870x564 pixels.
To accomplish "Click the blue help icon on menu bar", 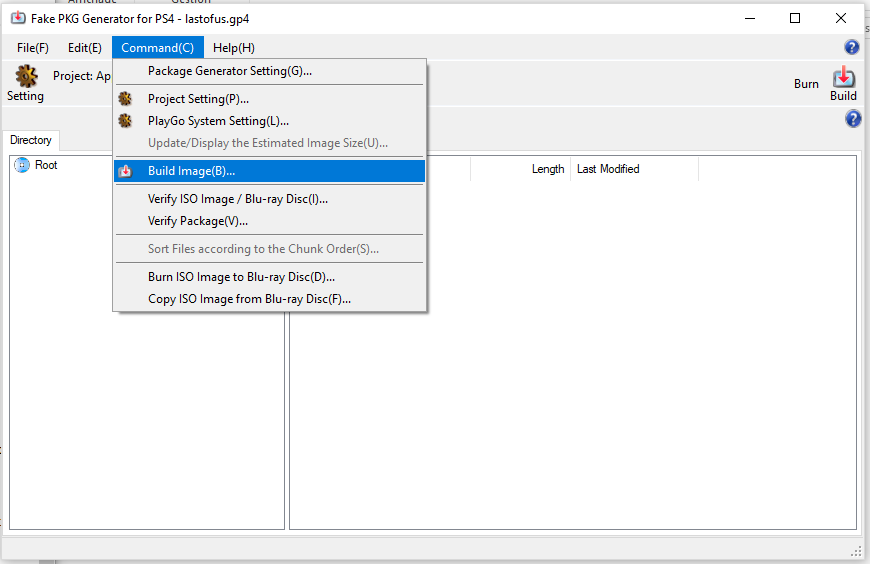I will 852,47.
